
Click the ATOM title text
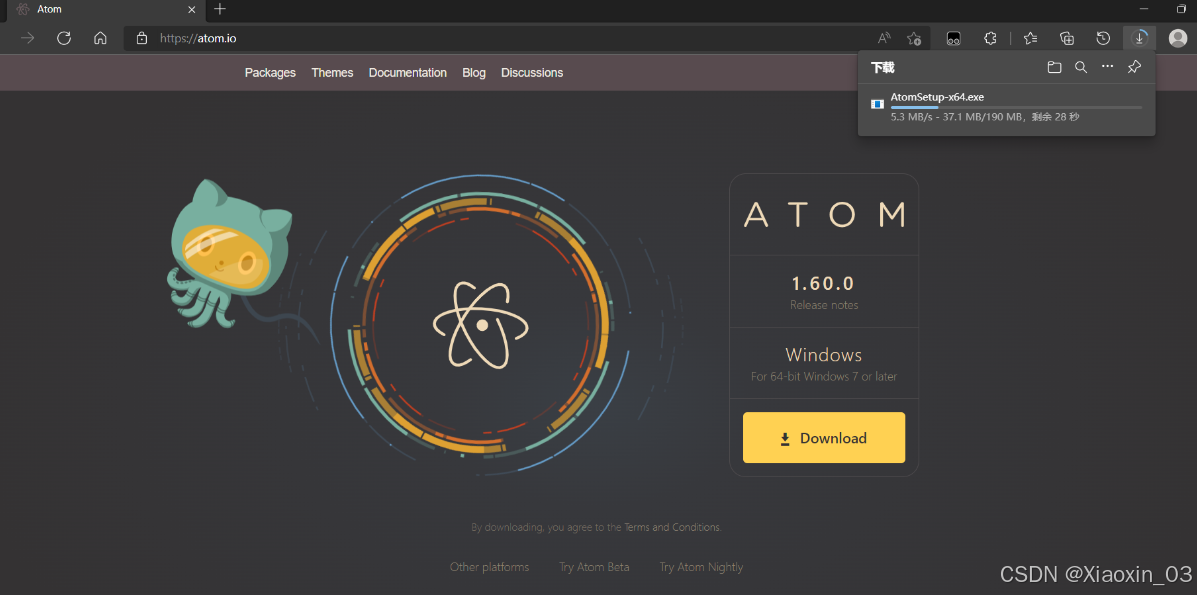tap(824, 215)
